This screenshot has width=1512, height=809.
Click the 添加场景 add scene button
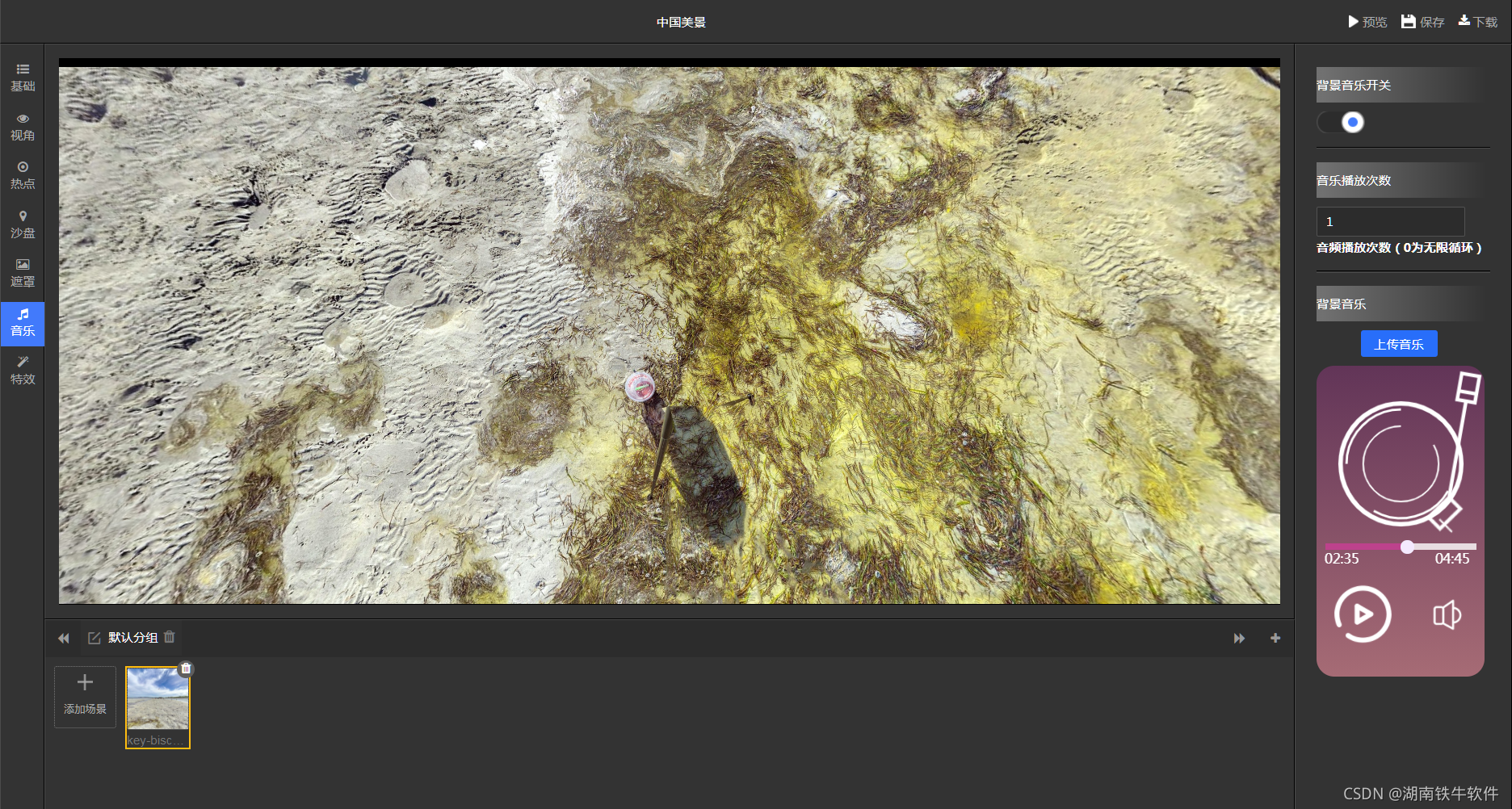(x=85, y=697)
